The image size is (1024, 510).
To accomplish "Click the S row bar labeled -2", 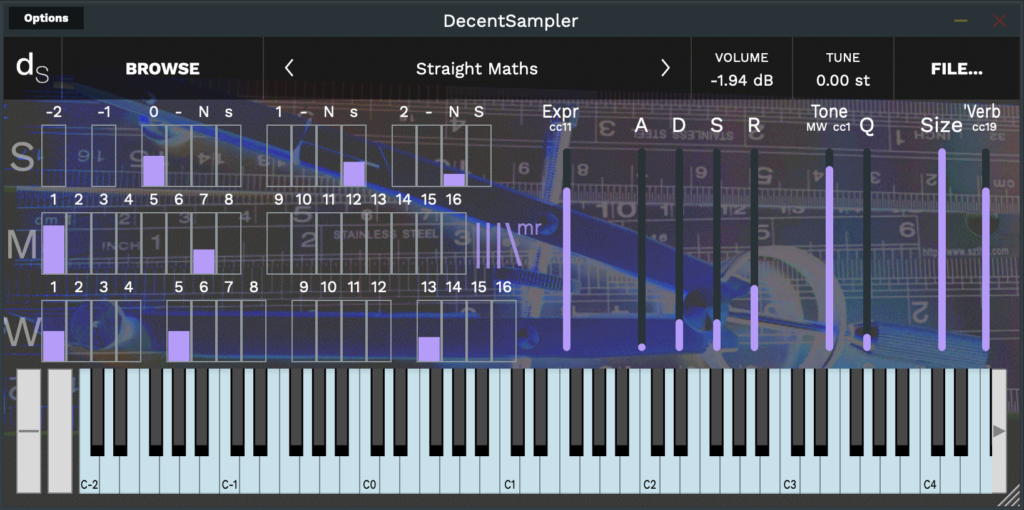I will 54,155.
